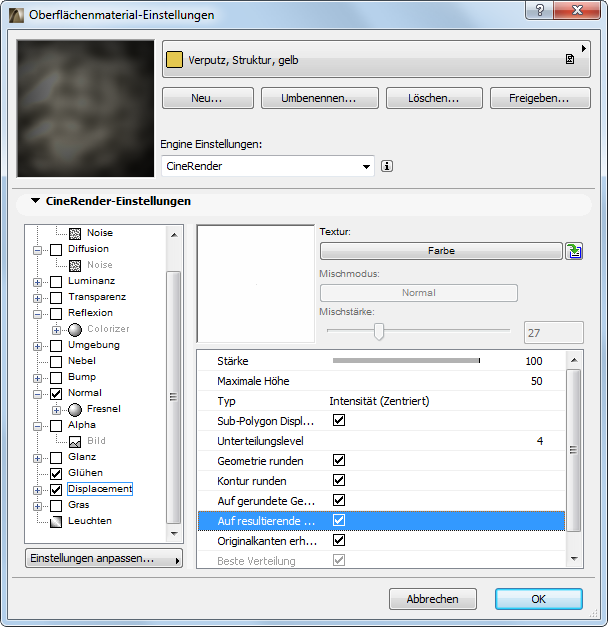Open the material name flyout arrow
Viewport: 608px width, 627px height.
[584, 48]
